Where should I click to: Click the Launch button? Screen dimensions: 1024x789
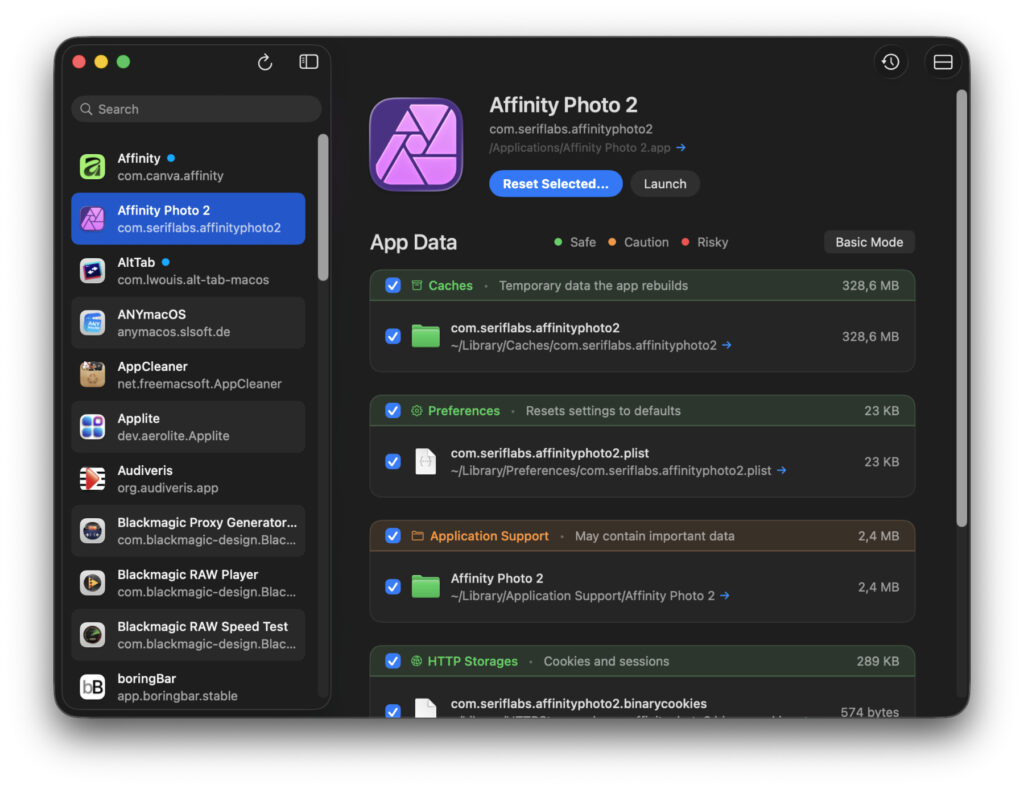click(x=665, y=184)
